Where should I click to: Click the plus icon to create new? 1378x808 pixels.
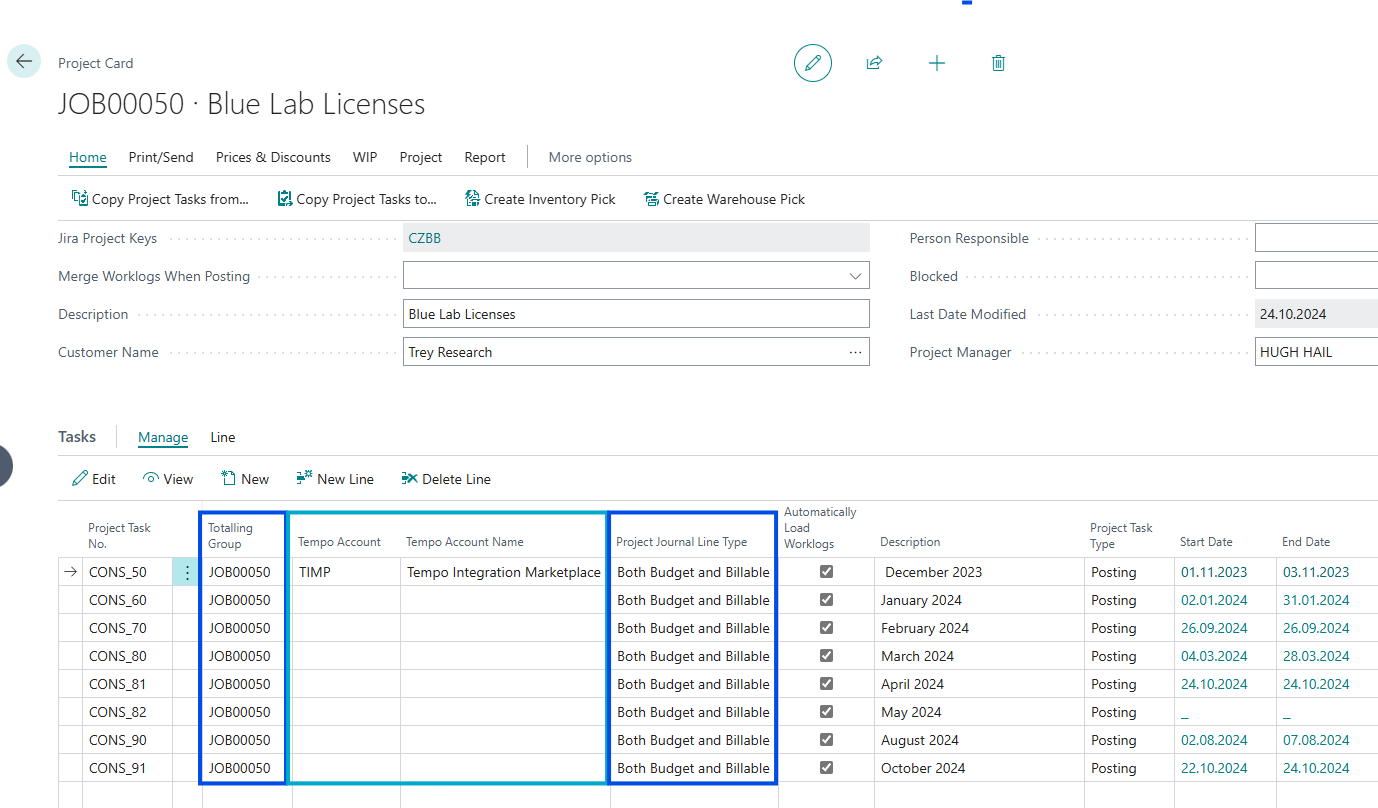936,63
